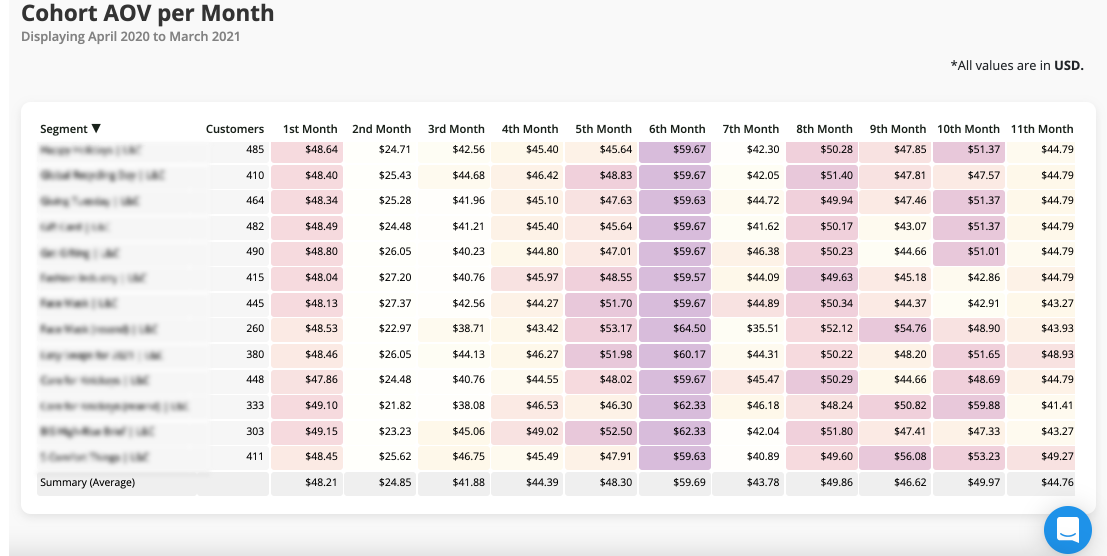Viewport: 1107px width, 556px height.
Task: Click the 'All values are in USD' note
Action: click(1017, 66)
